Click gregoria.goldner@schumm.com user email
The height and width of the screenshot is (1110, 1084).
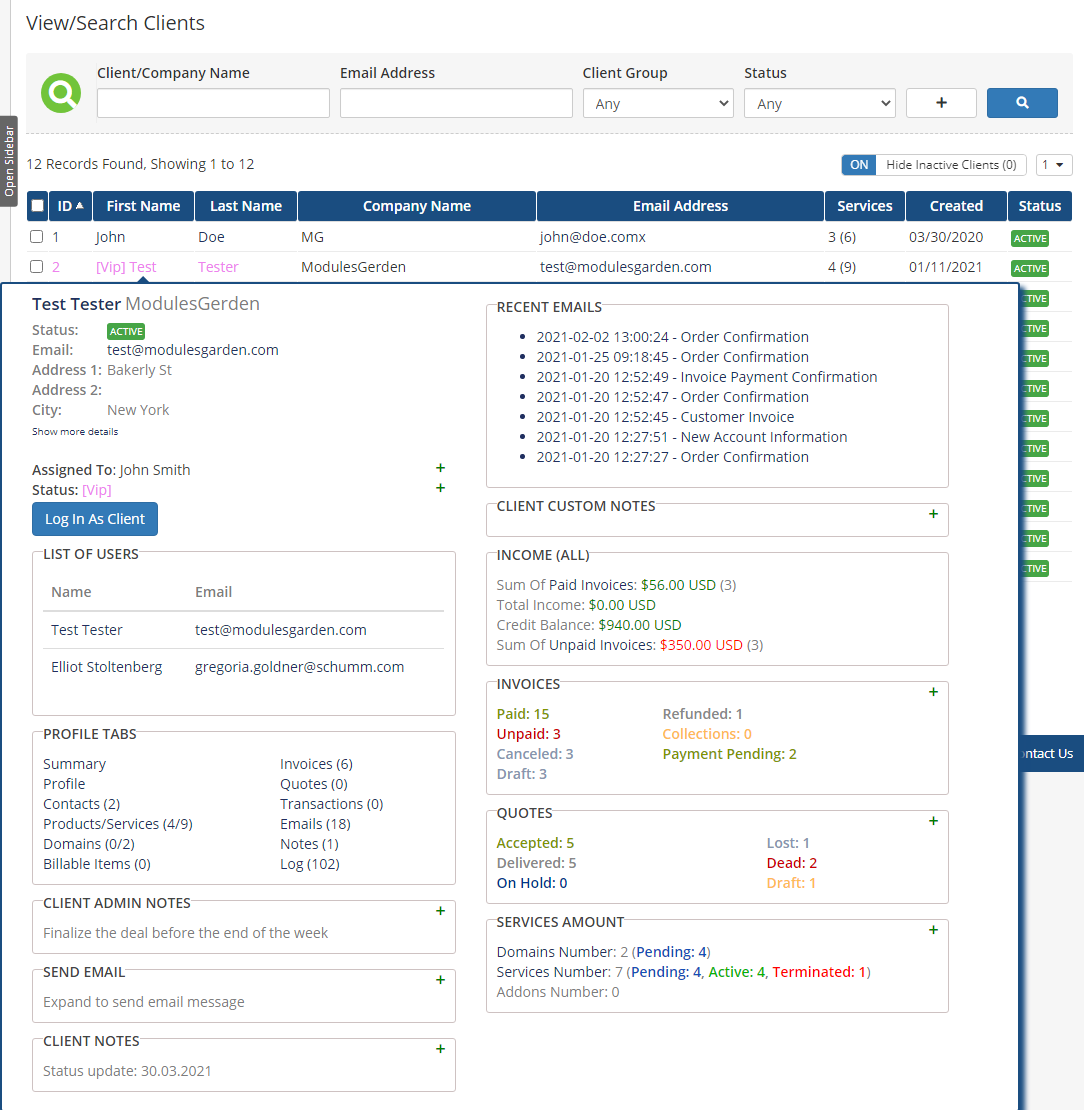(299, 667)
